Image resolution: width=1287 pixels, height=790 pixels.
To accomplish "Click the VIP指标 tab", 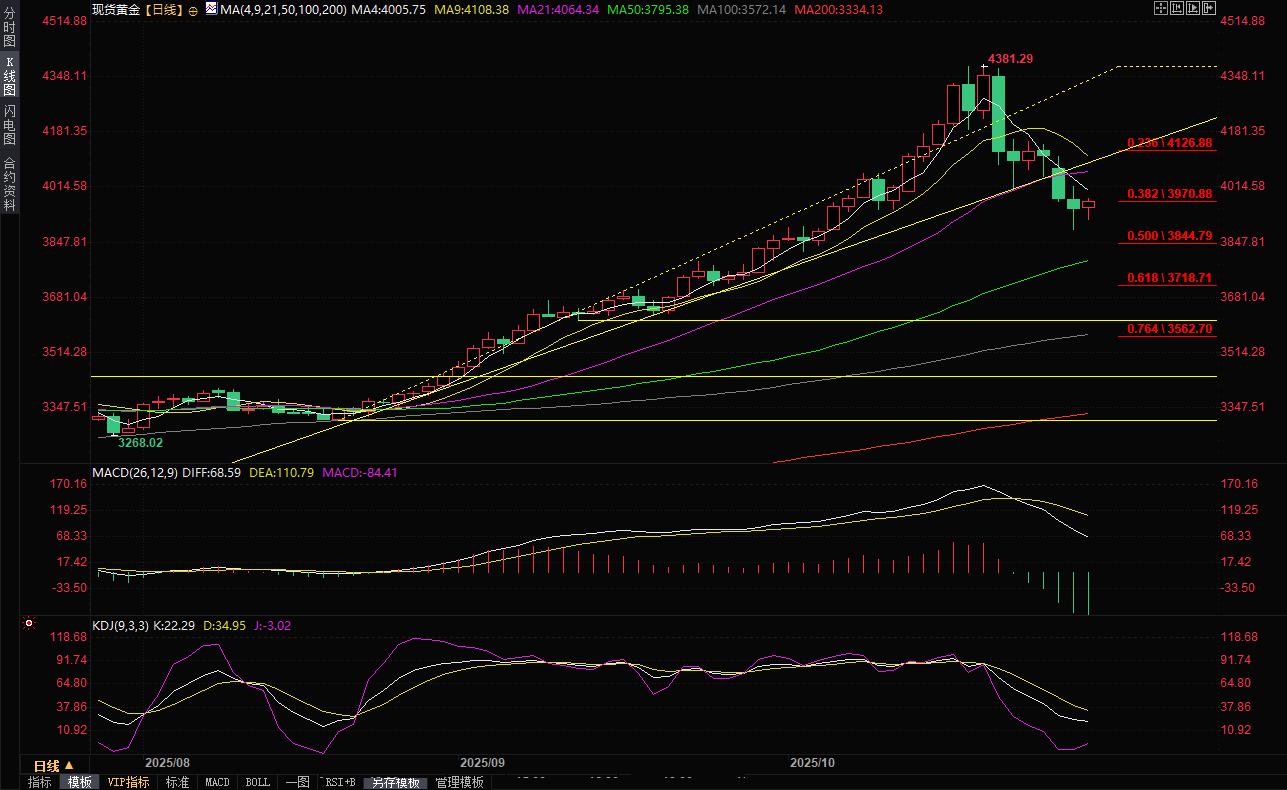I will 128,782.
